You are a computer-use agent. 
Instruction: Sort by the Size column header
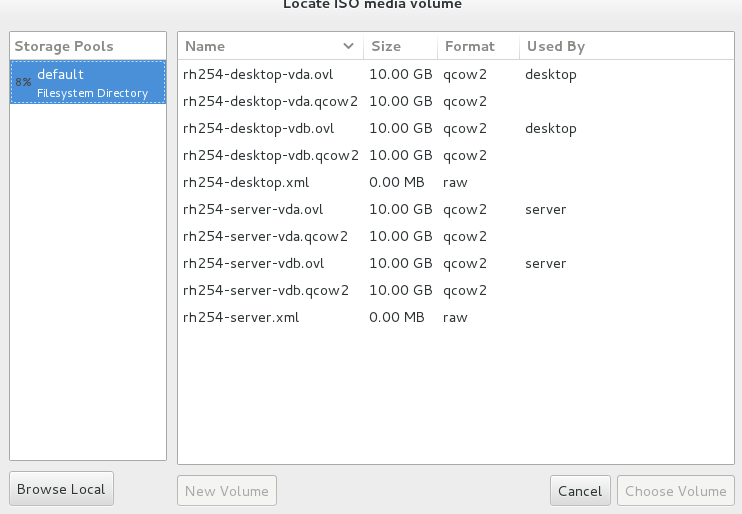tap(400, 46)
